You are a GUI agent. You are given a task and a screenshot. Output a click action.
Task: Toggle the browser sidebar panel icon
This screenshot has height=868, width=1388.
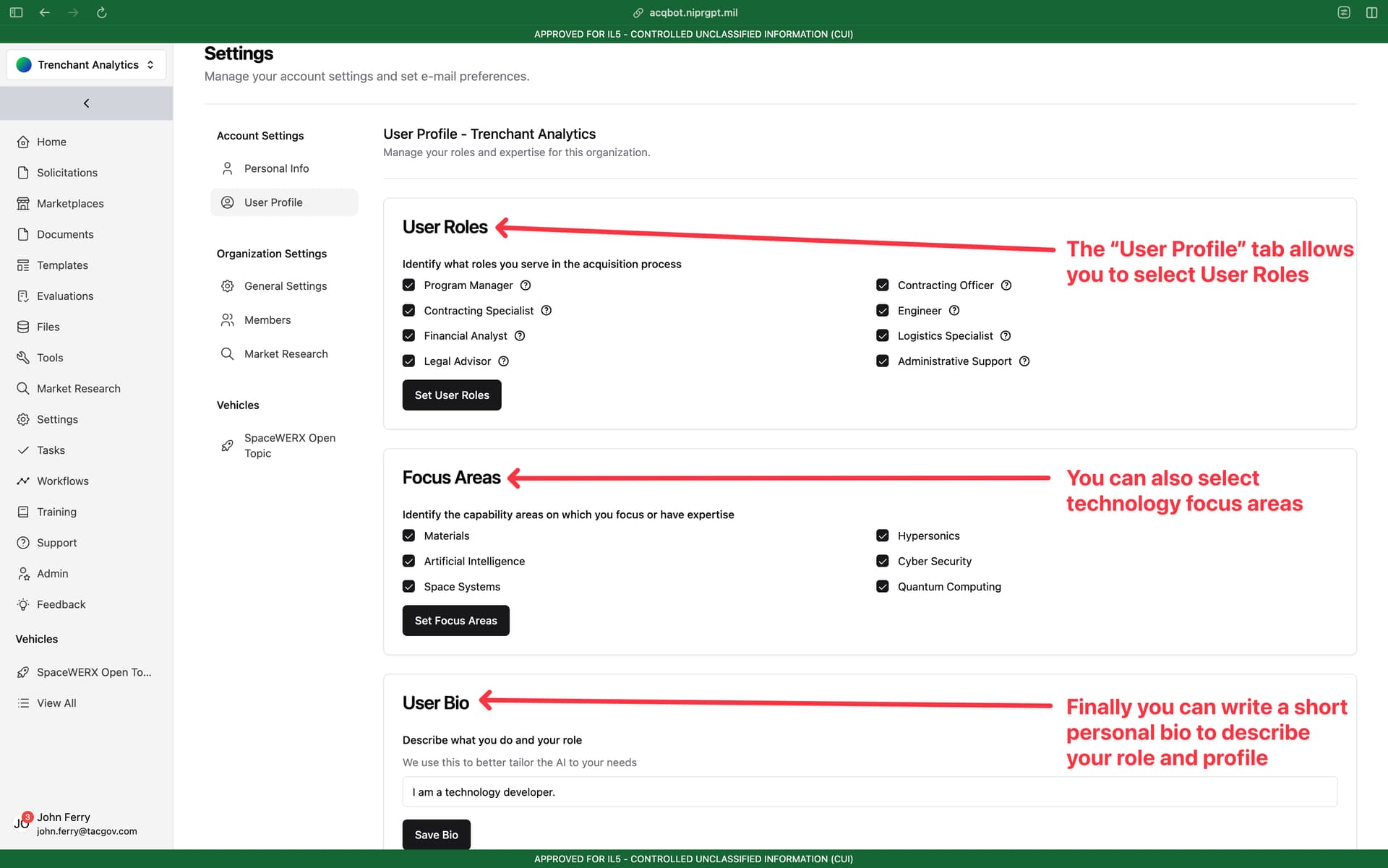pyautogui.click(x=16, y=12)
